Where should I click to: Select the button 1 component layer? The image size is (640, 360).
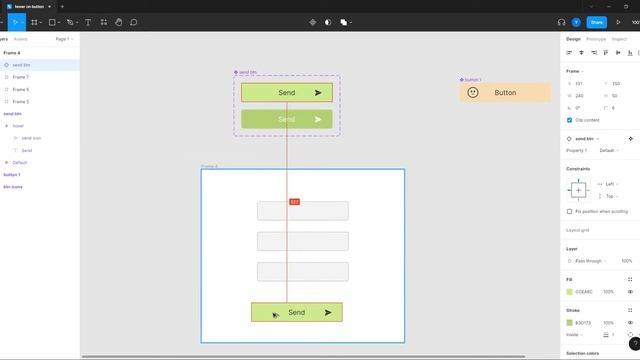click(x=40, y=175)
